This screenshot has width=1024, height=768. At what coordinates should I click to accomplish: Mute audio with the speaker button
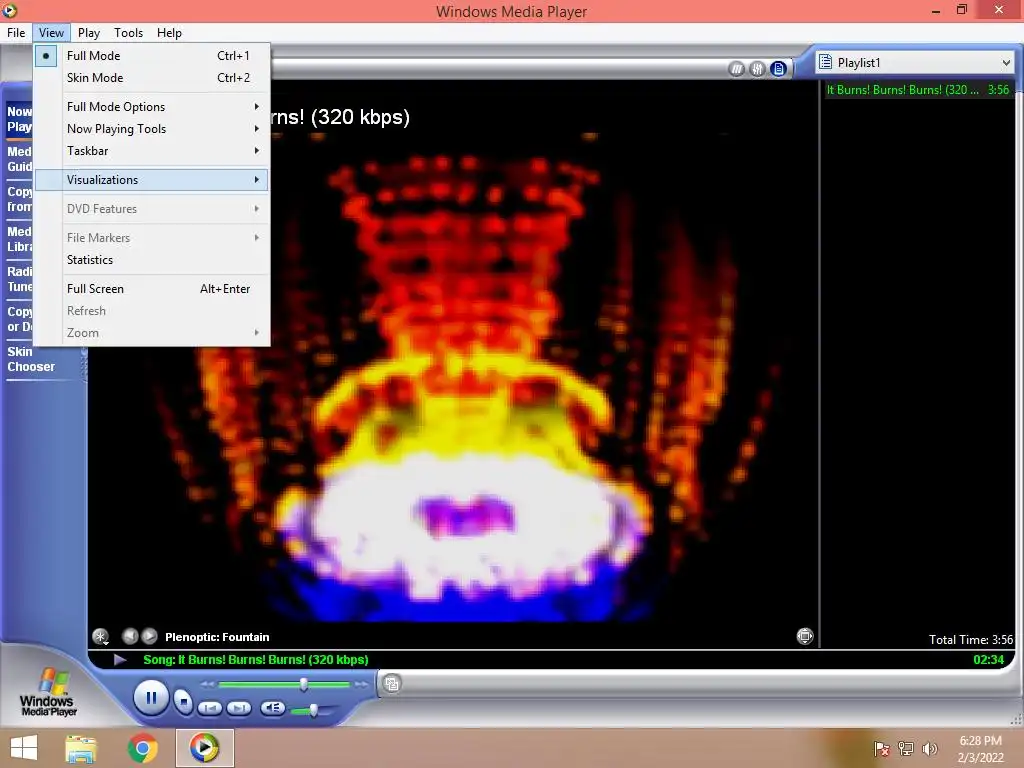272,707
